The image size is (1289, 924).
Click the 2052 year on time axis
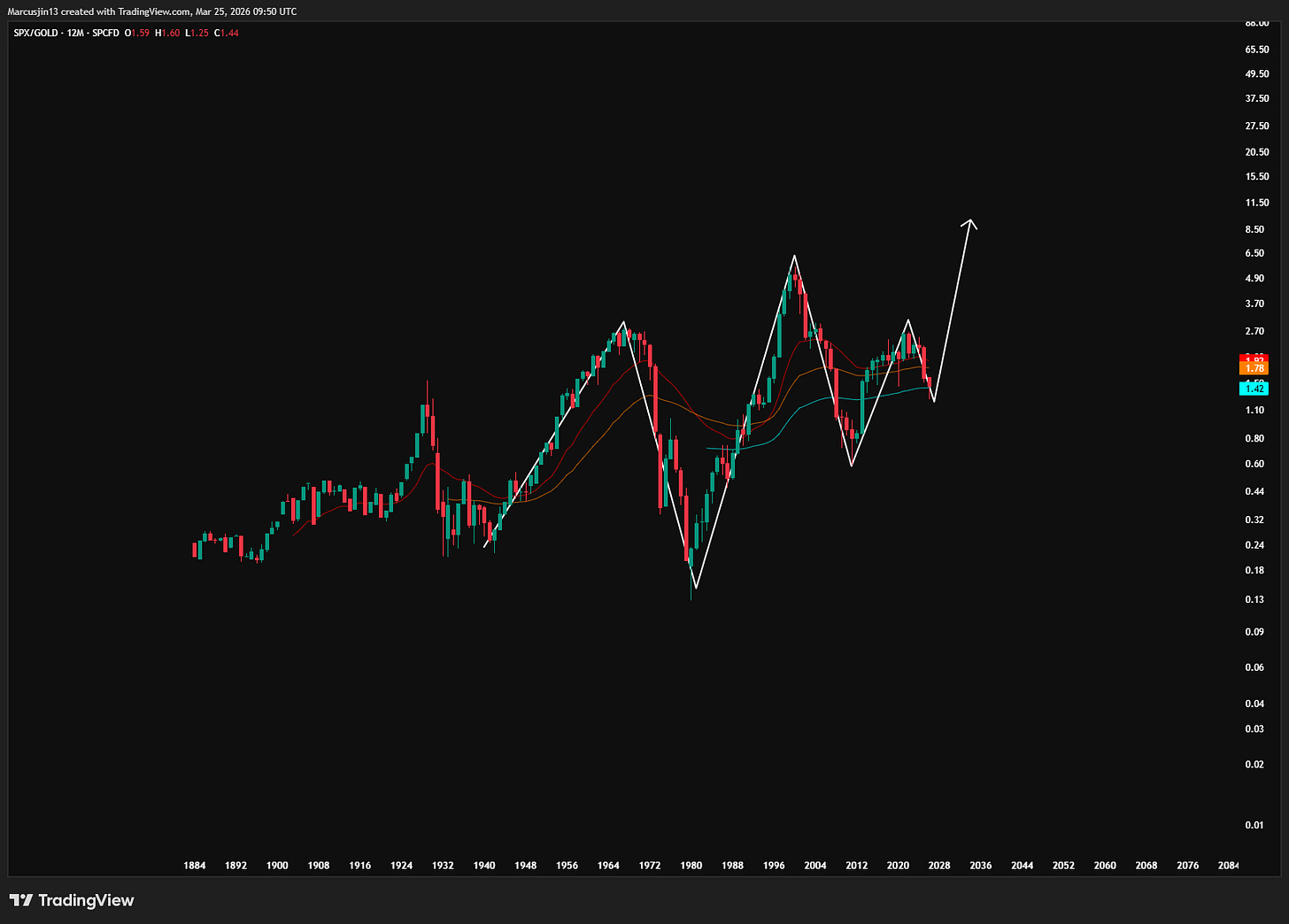pyautogui.click(x=1063, y=866)
